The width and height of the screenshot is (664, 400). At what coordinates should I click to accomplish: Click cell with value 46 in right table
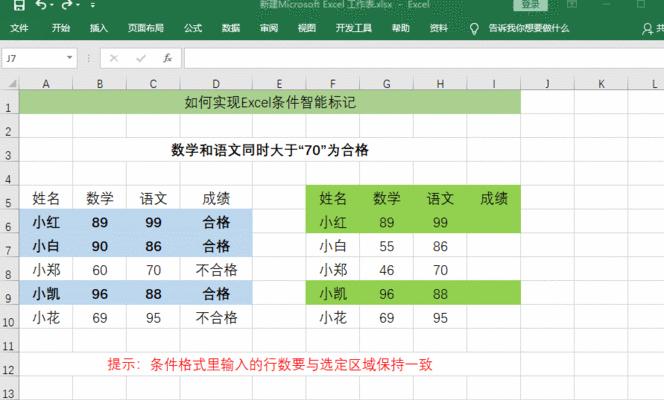pyautogui.click(x=386, y=270)
